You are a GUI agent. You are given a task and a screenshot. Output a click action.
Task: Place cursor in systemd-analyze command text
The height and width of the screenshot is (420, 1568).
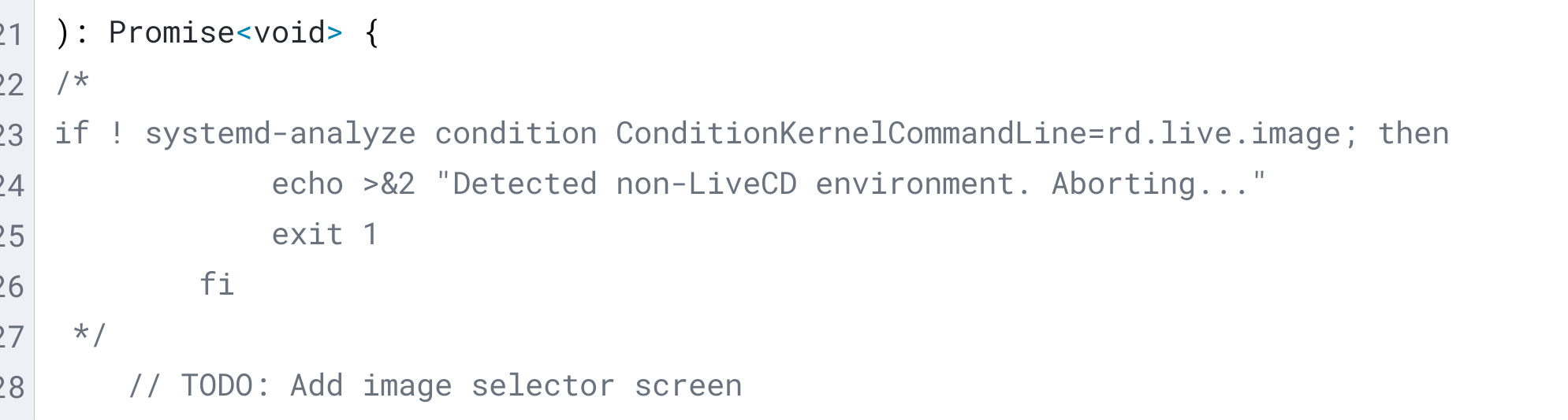[280, 134]
